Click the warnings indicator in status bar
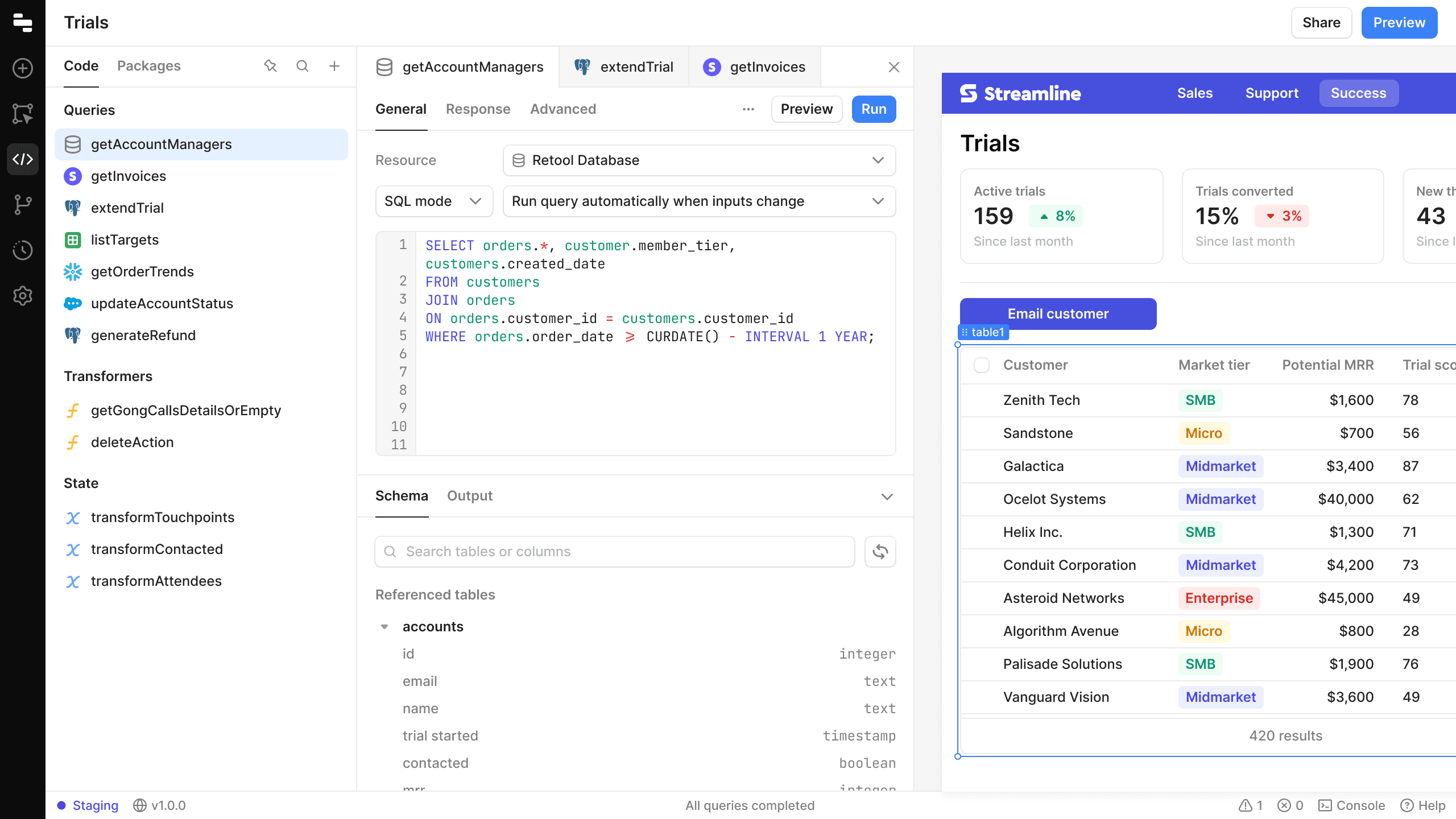1456x819 pixels. [1251, 805]
